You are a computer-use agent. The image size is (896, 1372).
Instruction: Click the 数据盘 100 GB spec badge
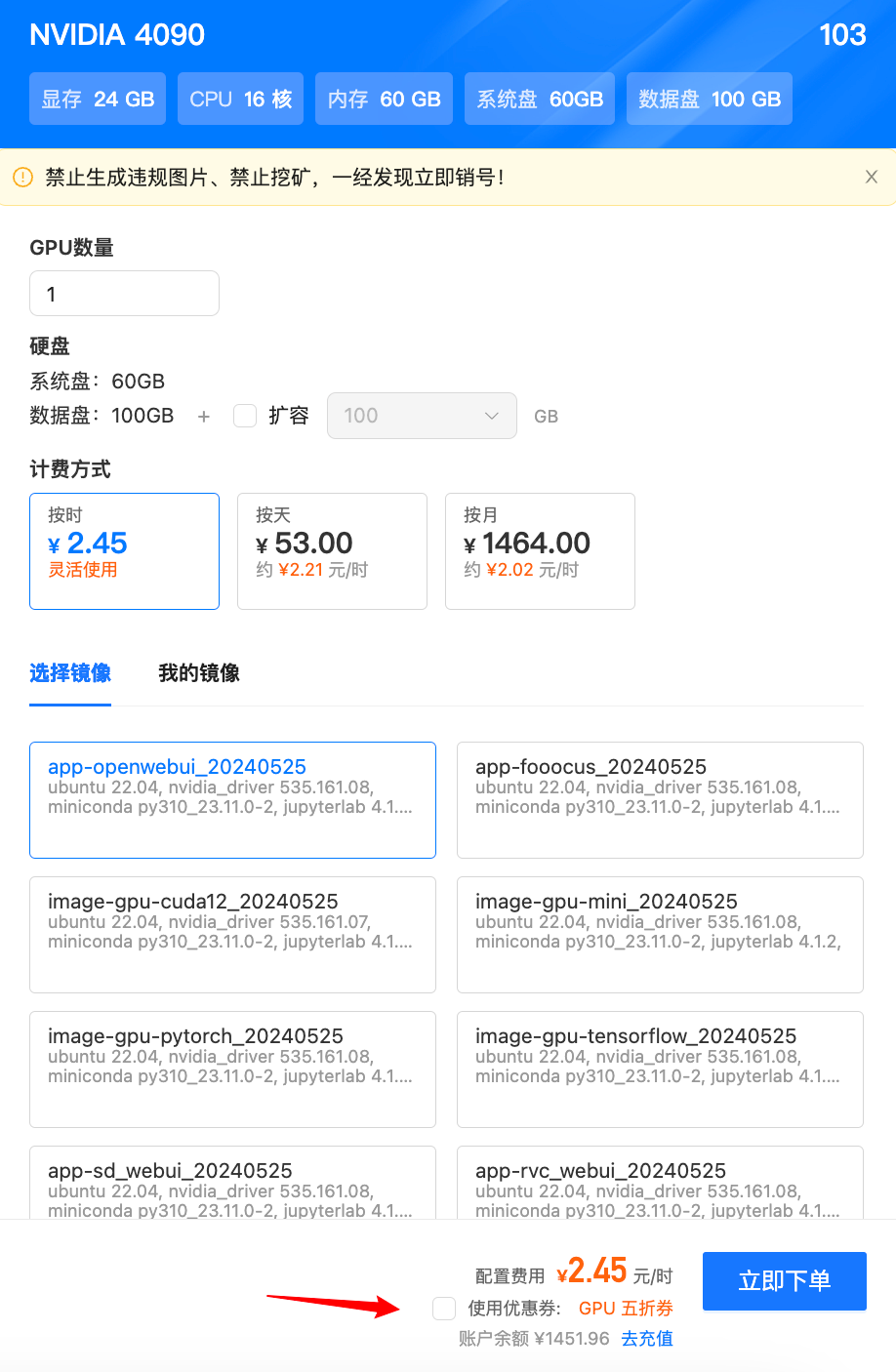(x=710, y=99)
